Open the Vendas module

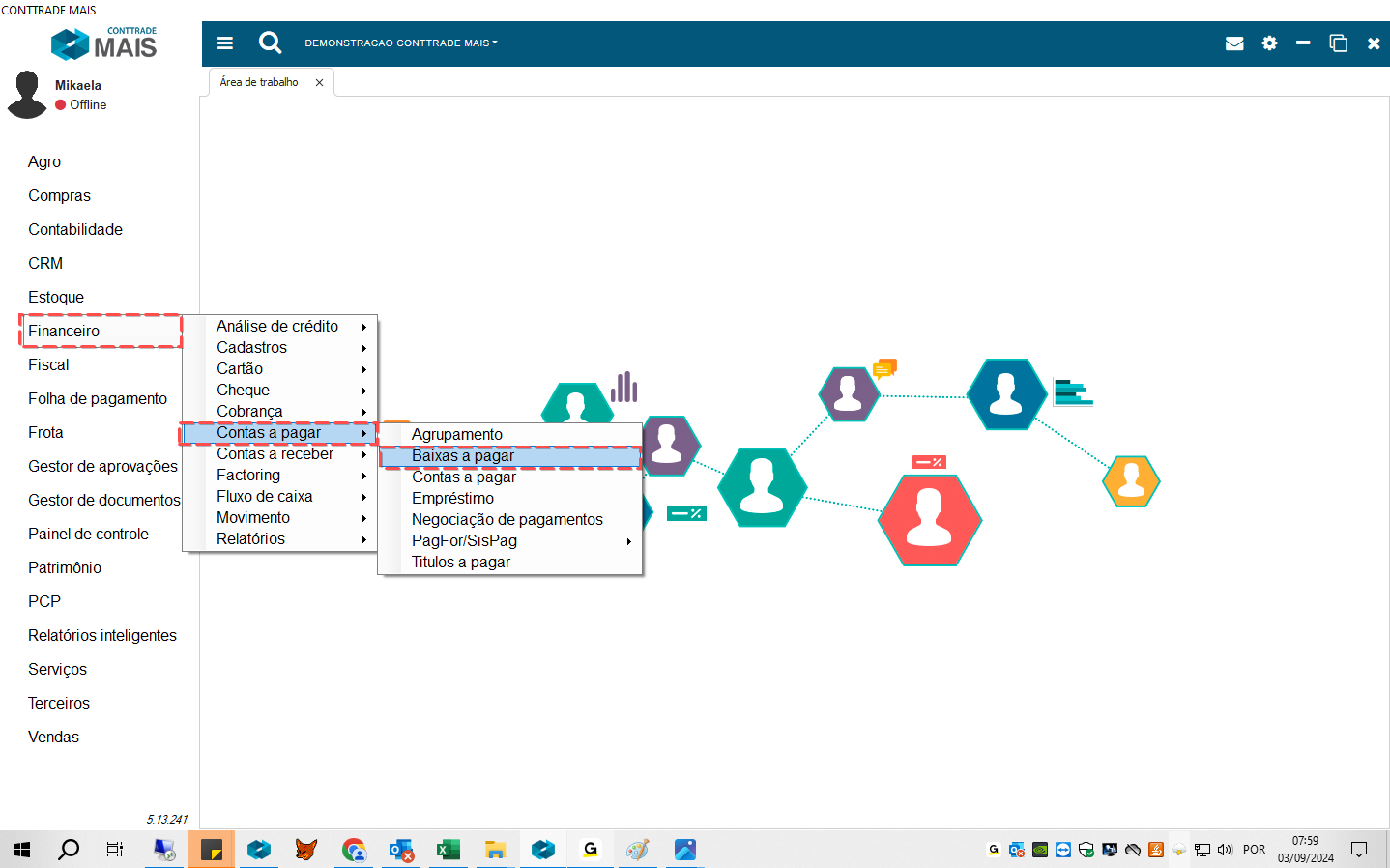pos(53,738)
